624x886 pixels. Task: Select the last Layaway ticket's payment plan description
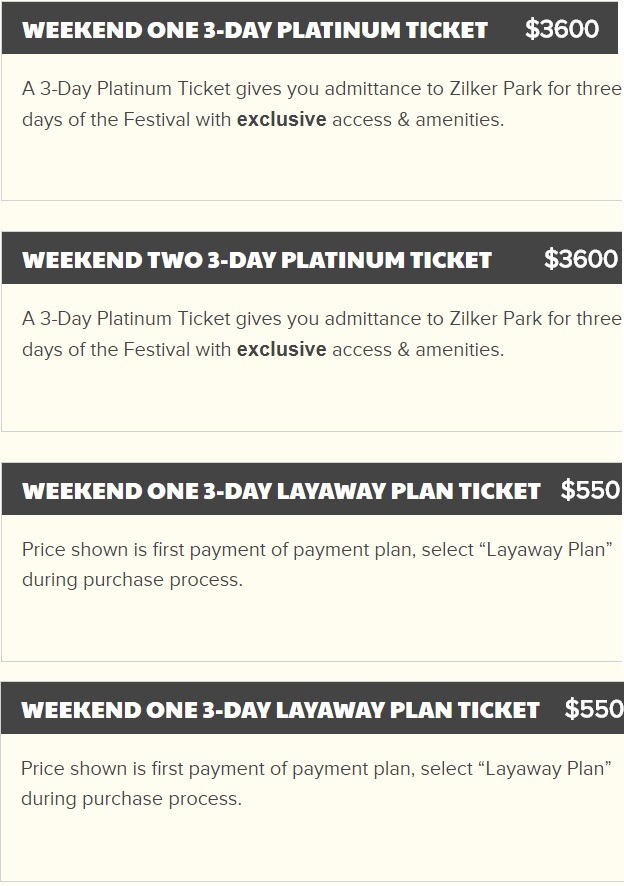point(316,784)
